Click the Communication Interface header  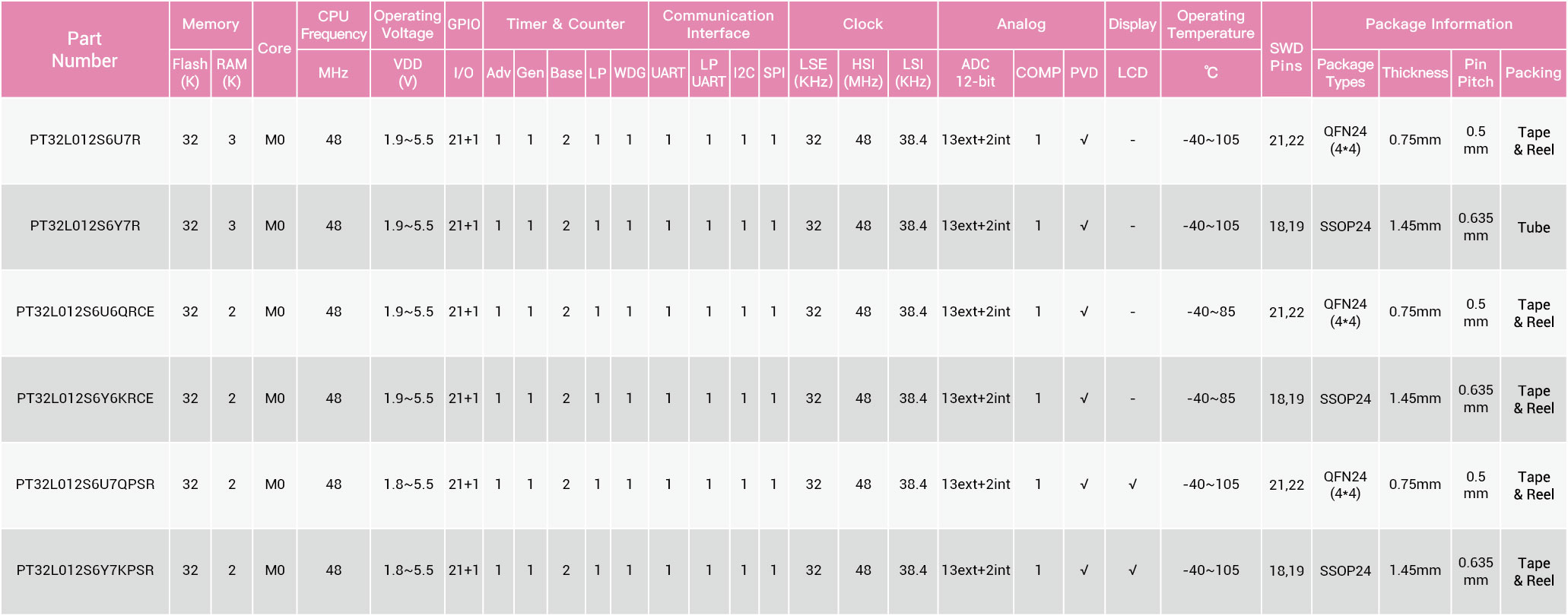(718, 24)
